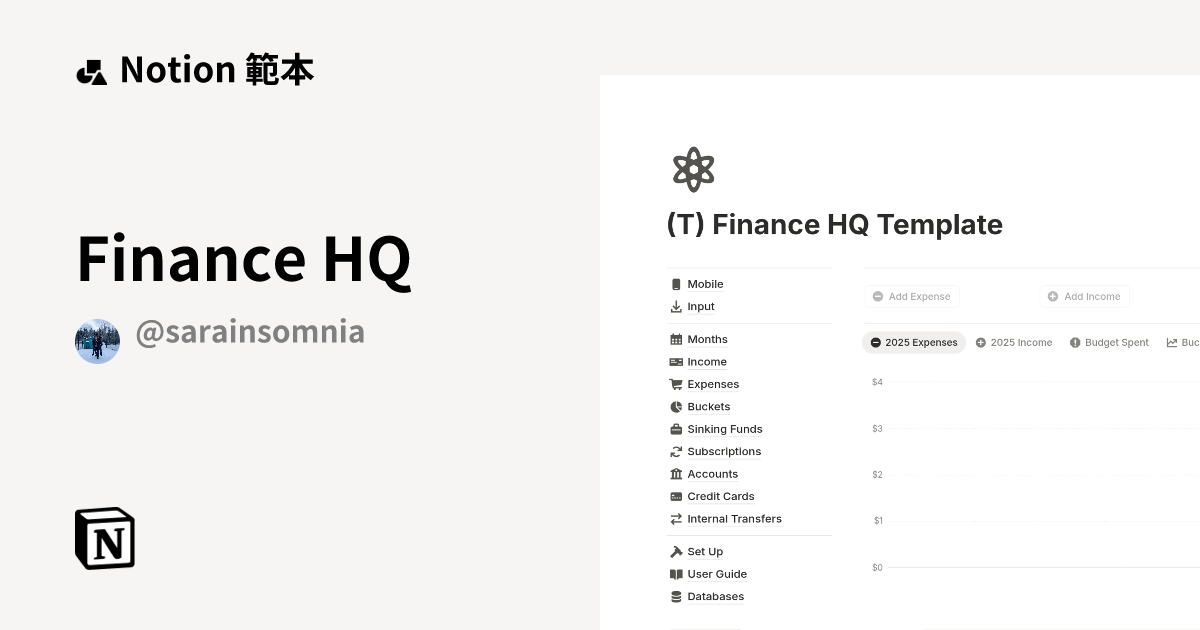Screen dimensions: 1200x630
Task: Open the Databases section
Action: pyautogui.click(x=715, y=596)
